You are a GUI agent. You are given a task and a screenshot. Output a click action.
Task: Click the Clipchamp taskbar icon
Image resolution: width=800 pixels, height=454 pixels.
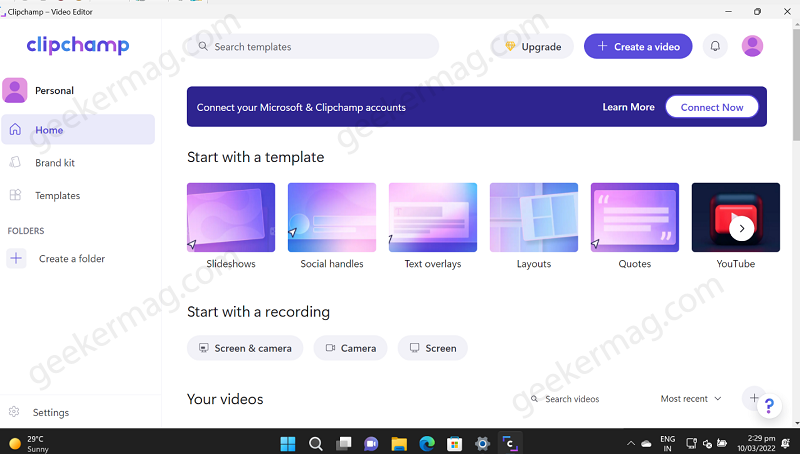[x=510, y=443]
